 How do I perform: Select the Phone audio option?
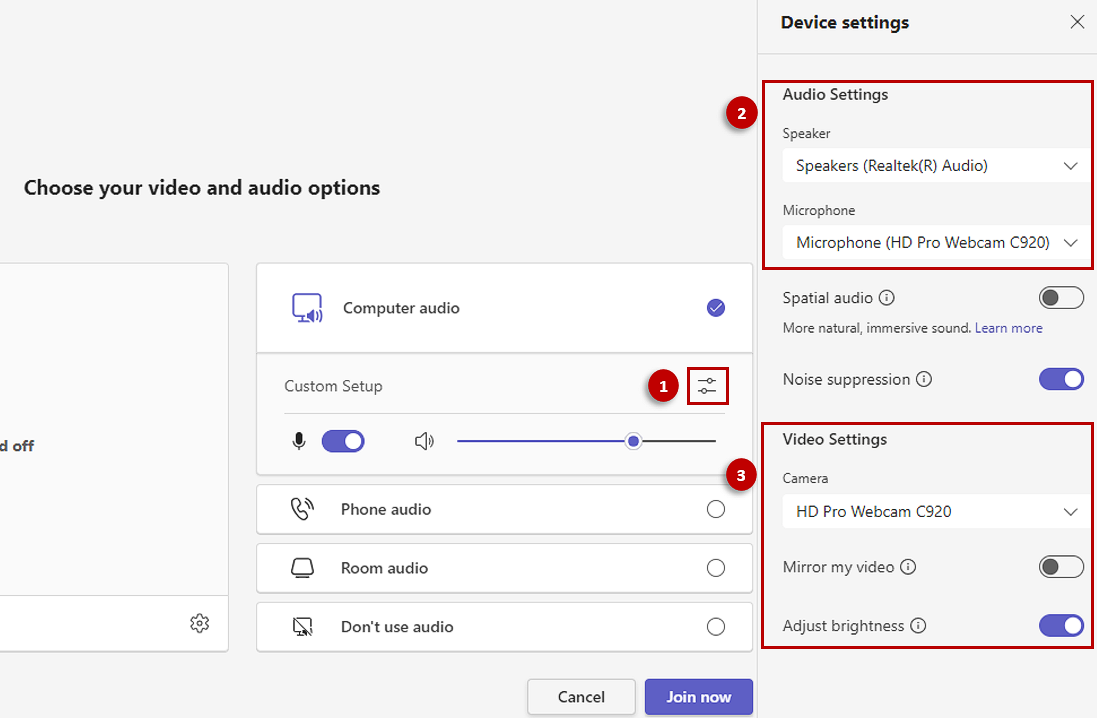(x=716, y=509)
